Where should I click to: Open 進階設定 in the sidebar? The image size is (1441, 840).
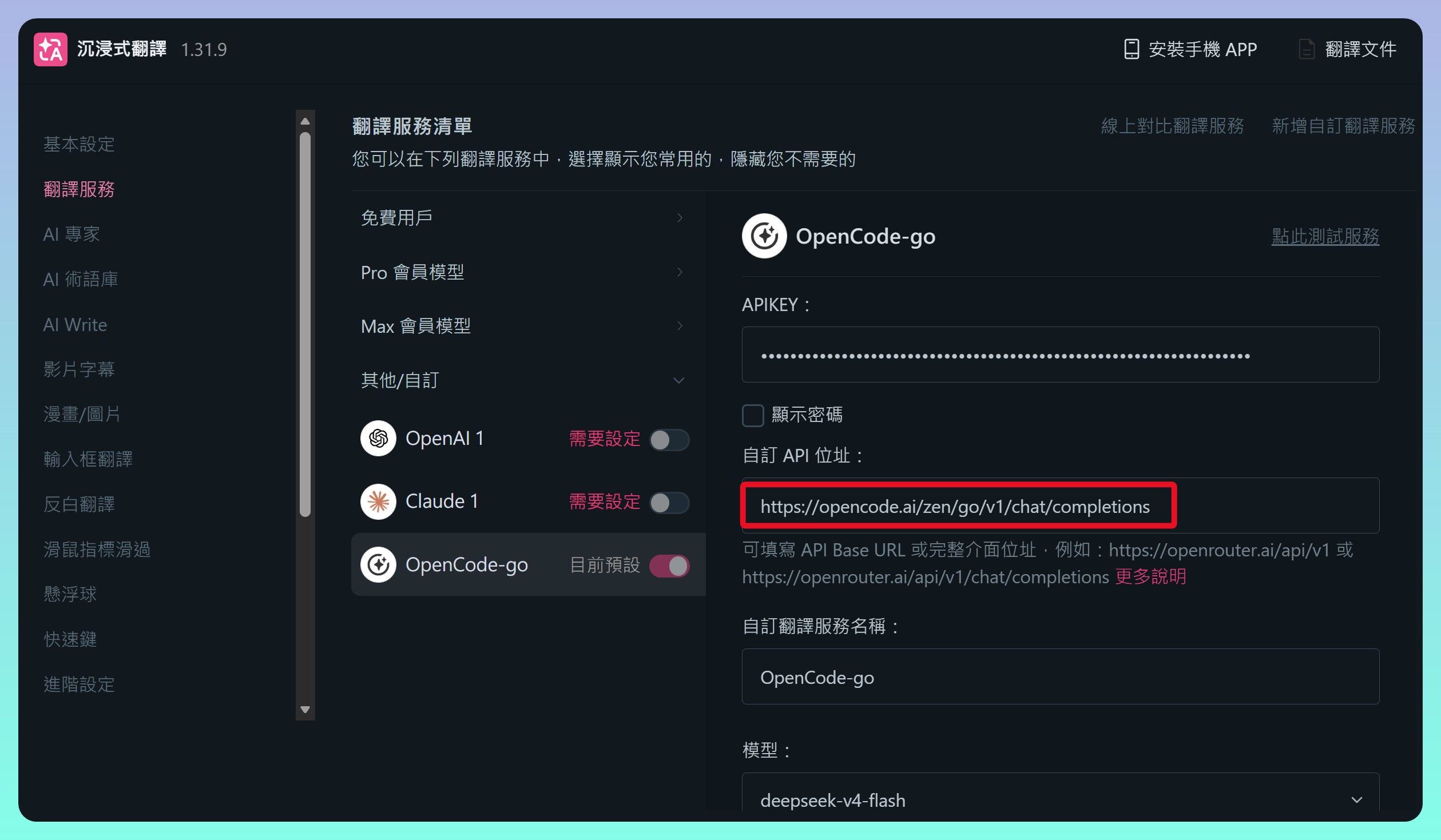(x=79, y=684)
